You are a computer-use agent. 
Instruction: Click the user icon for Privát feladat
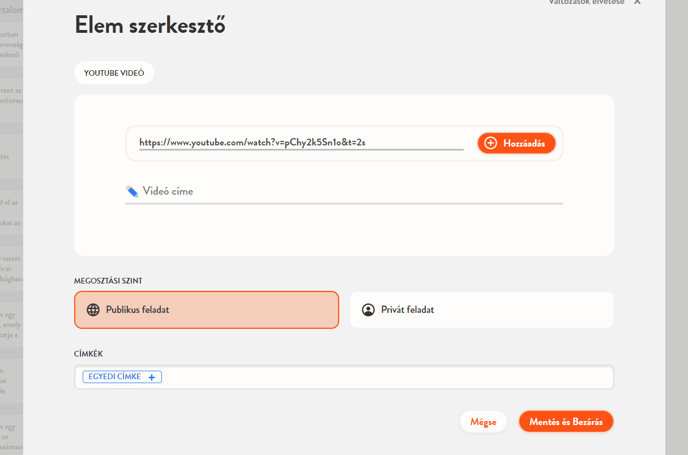[368, 310]
